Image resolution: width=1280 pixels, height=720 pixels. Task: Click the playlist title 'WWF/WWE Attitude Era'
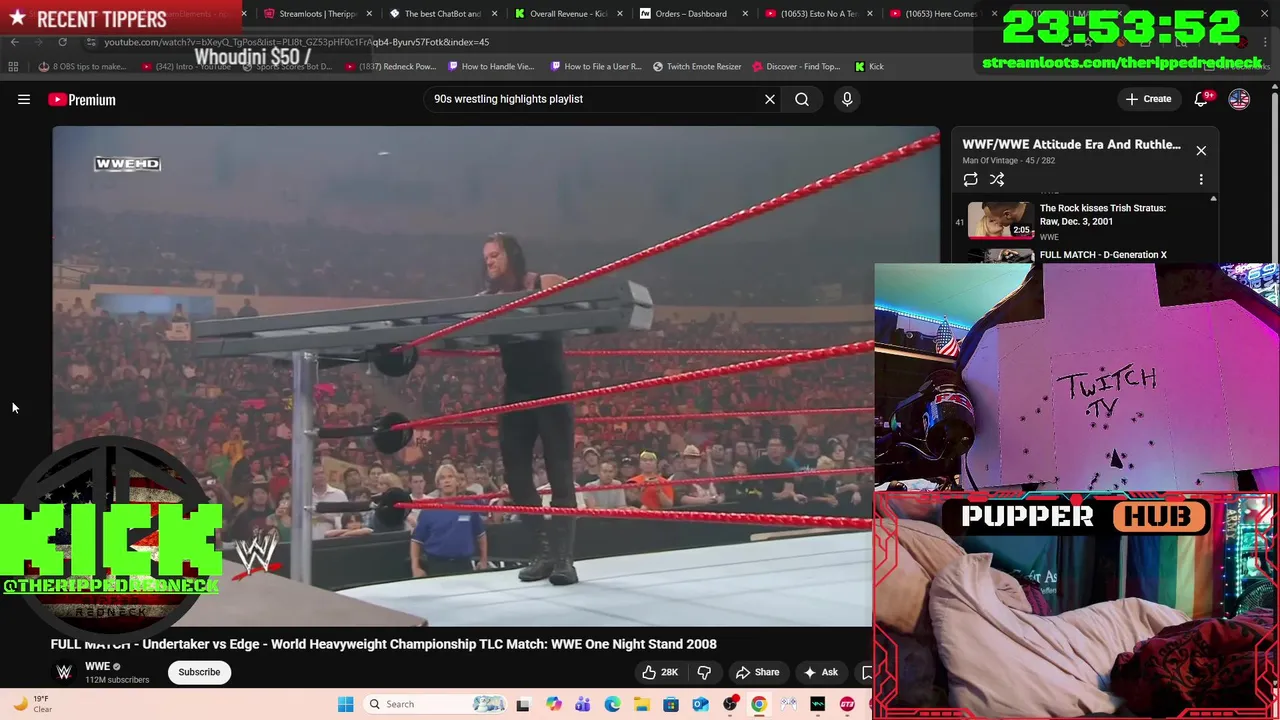[1071, 144]
